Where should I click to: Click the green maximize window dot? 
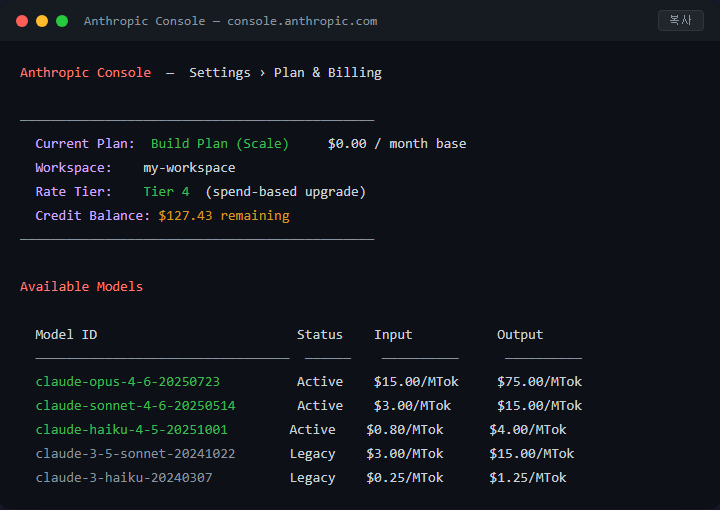(x=62, y=21)
